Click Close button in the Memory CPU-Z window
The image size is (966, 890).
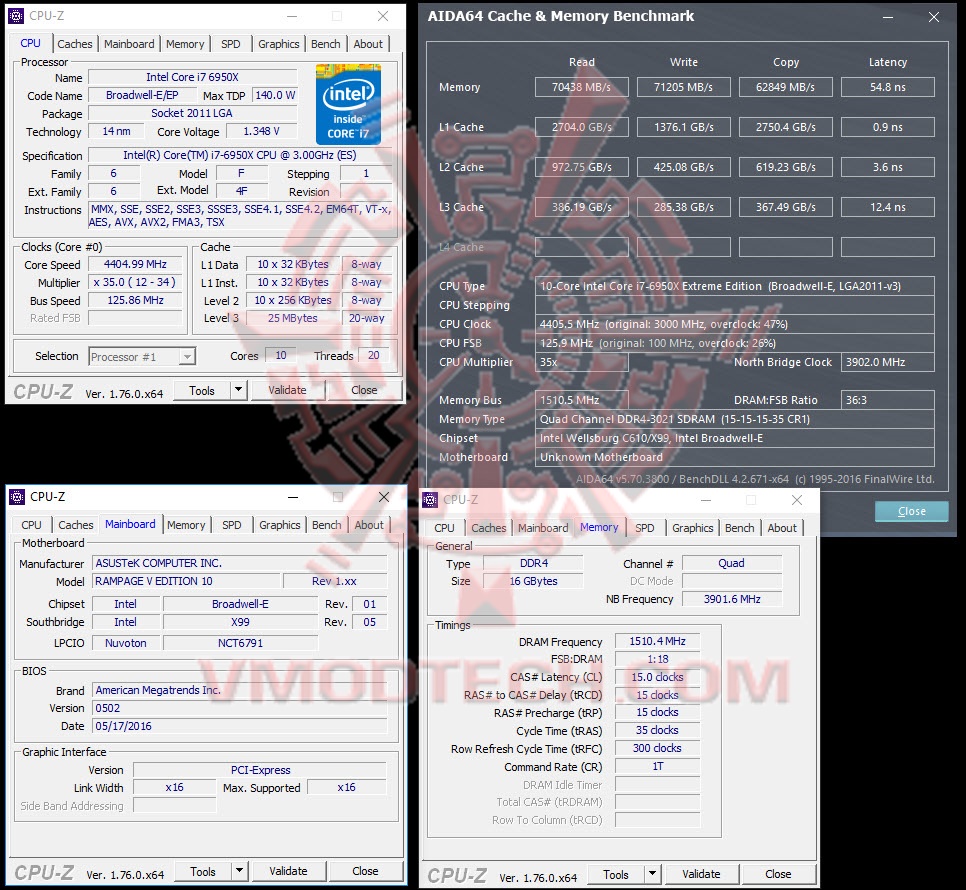click(x=778, y=874)
